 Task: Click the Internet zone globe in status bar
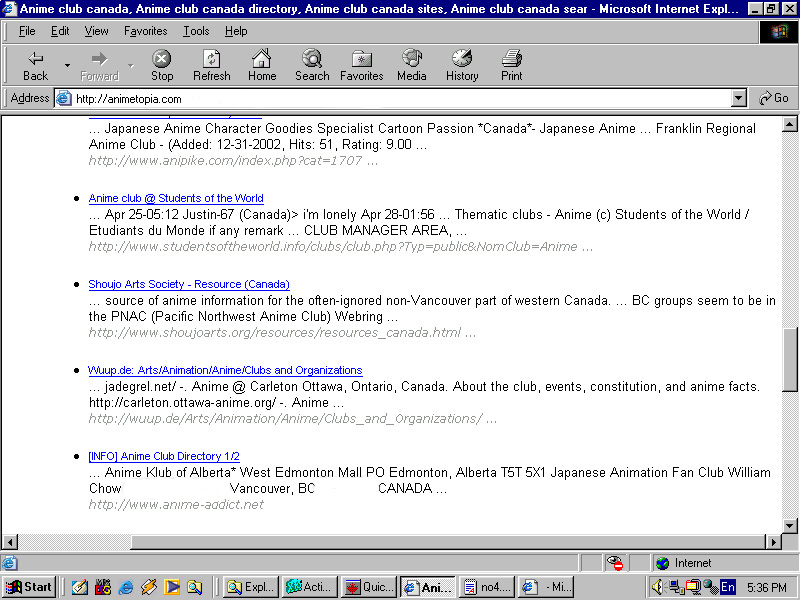pos(663,563)
